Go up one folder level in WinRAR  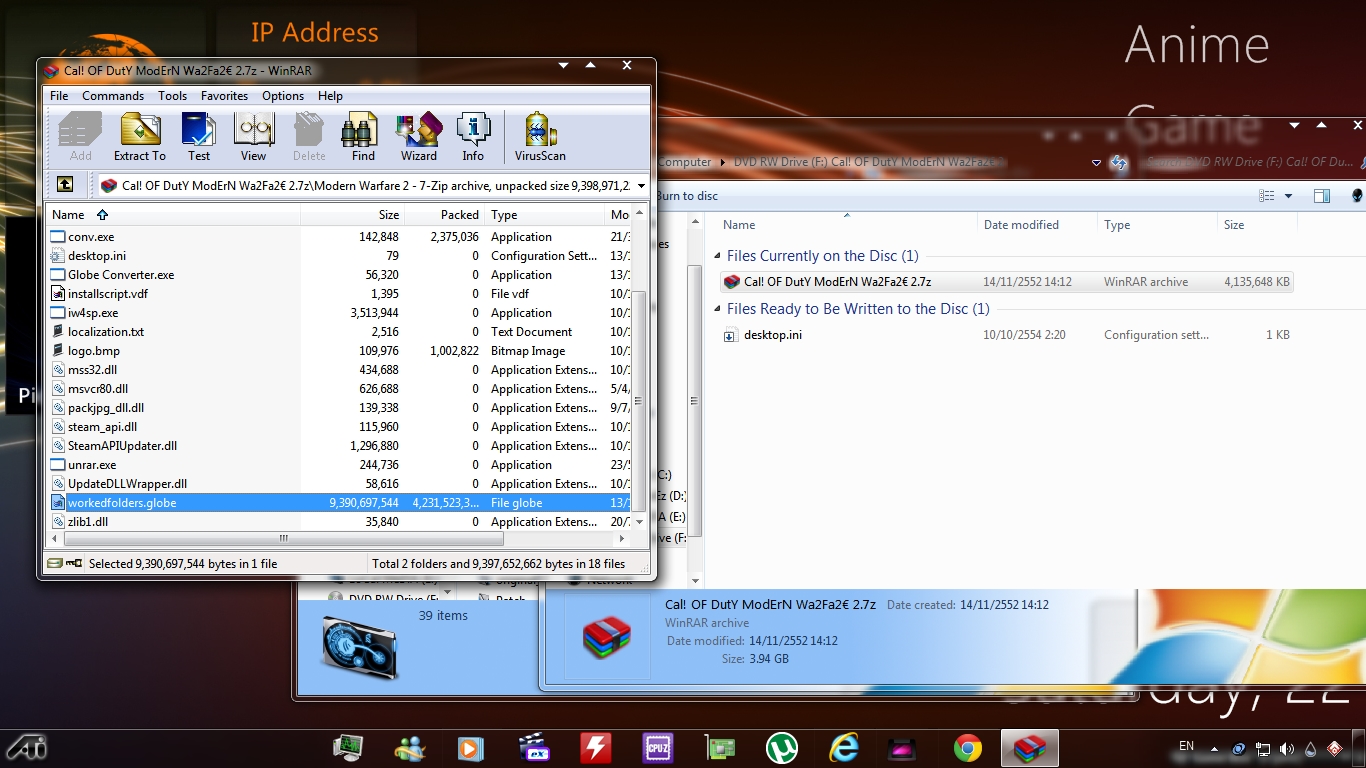tap(64, 184)
